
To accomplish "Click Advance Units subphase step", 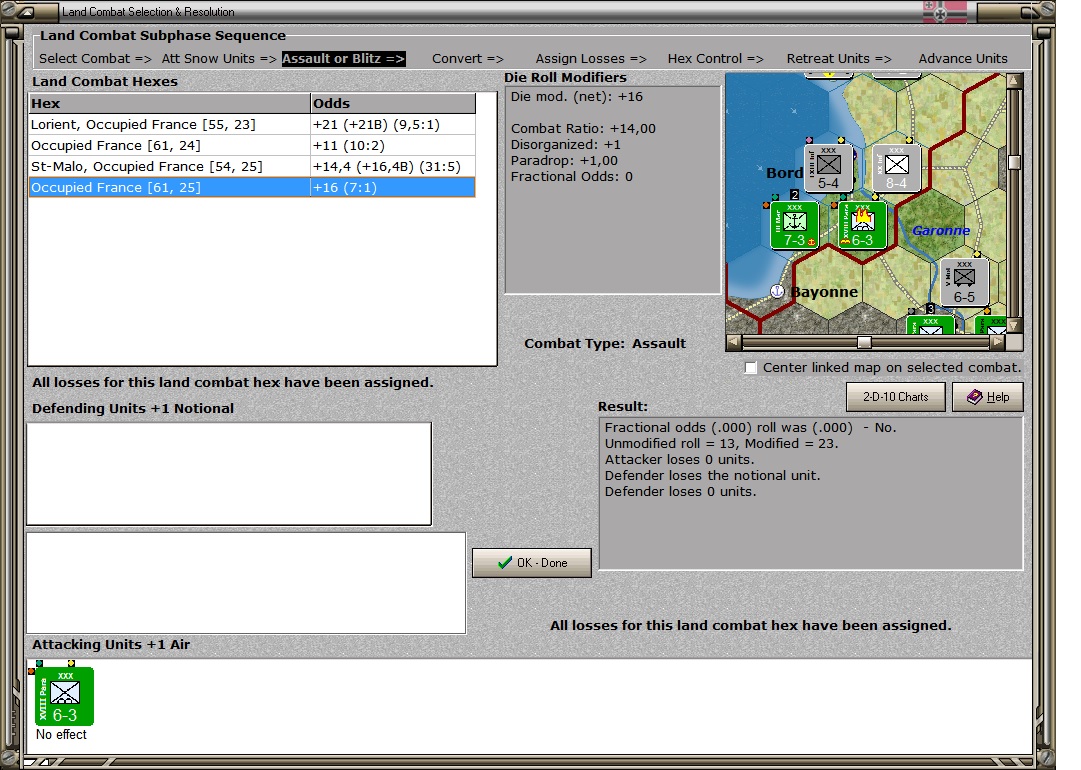I will tap(962, 59).
